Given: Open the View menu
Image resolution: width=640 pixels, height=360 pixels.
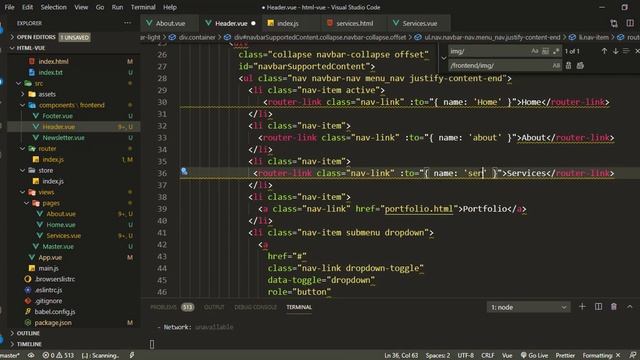Looking at the screenshot, I should pos(81,7).
